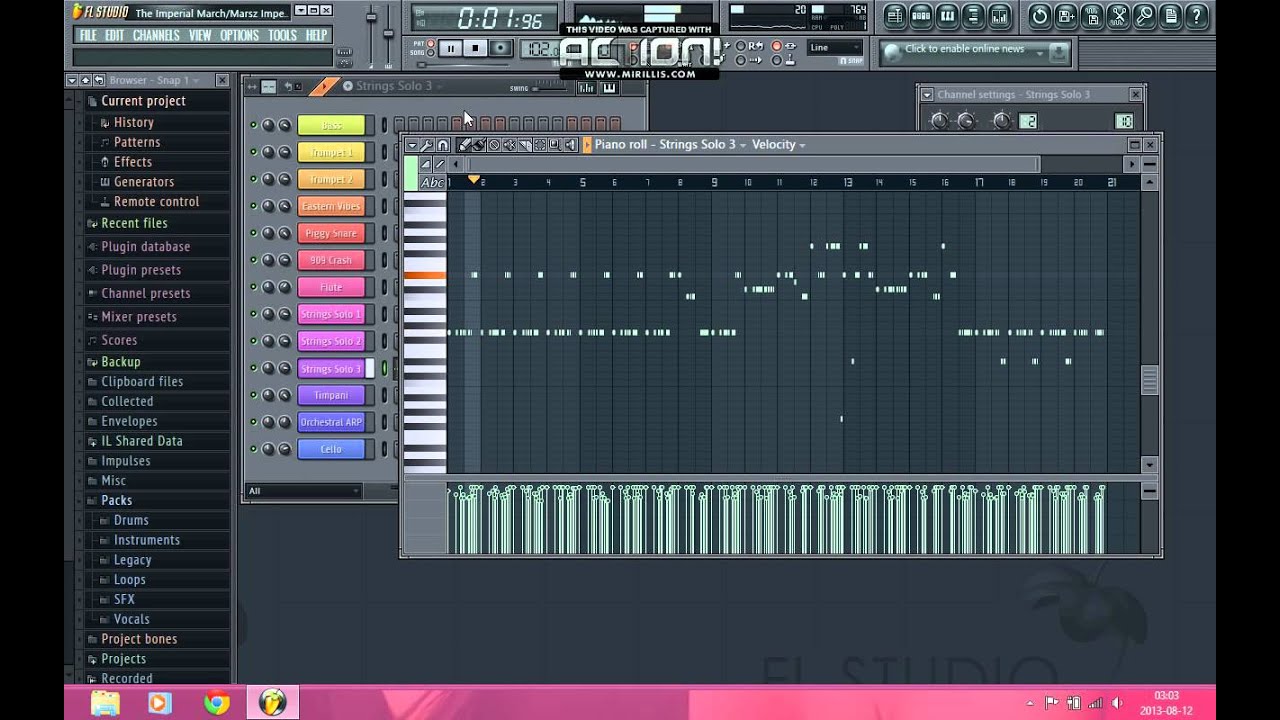The image size is (1280, 720).
Task: Click the one-click audio recording scissors icon
Action: [1119, 16]
